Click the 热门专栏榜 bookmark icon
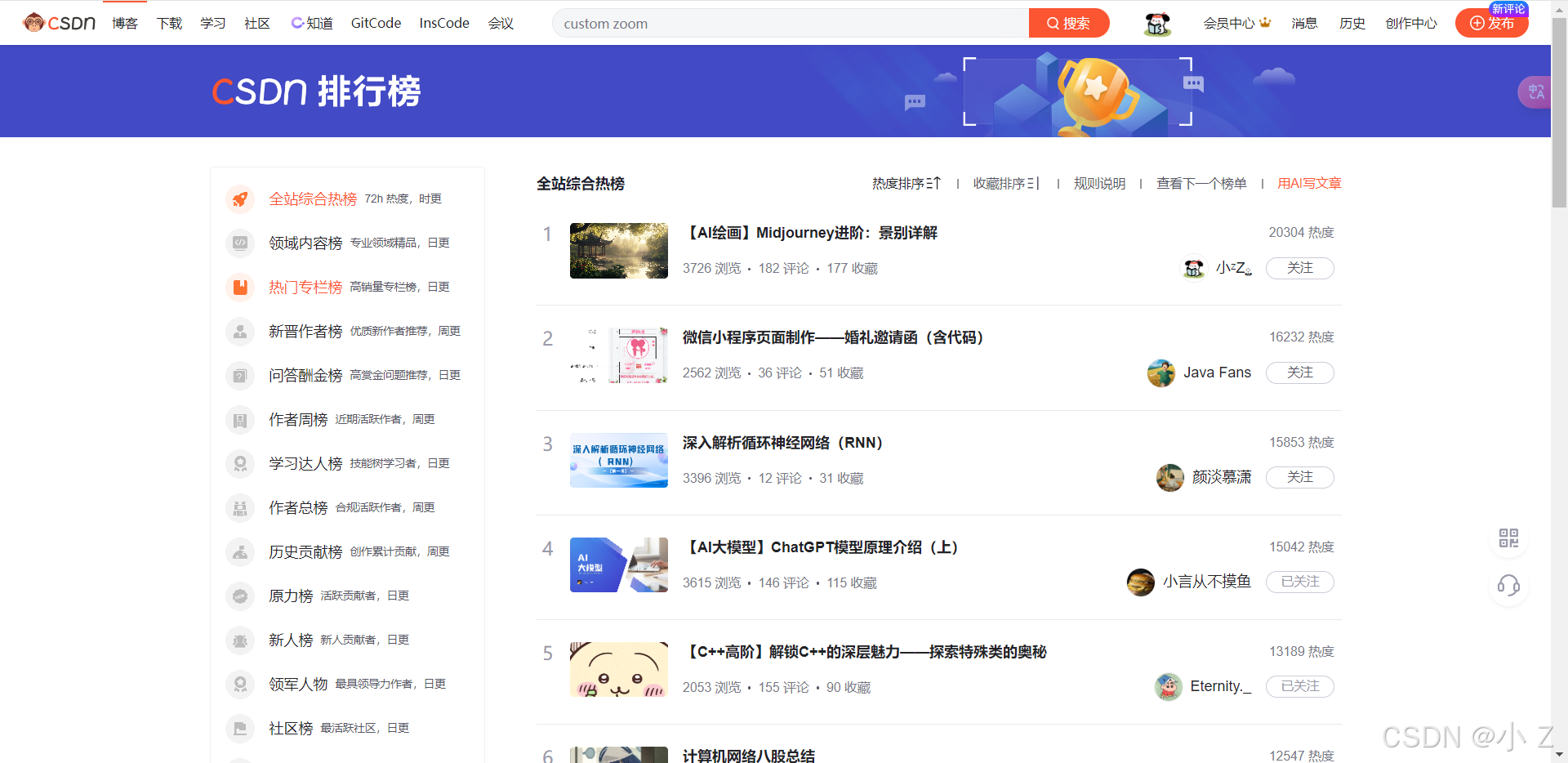 coord(240,287)
